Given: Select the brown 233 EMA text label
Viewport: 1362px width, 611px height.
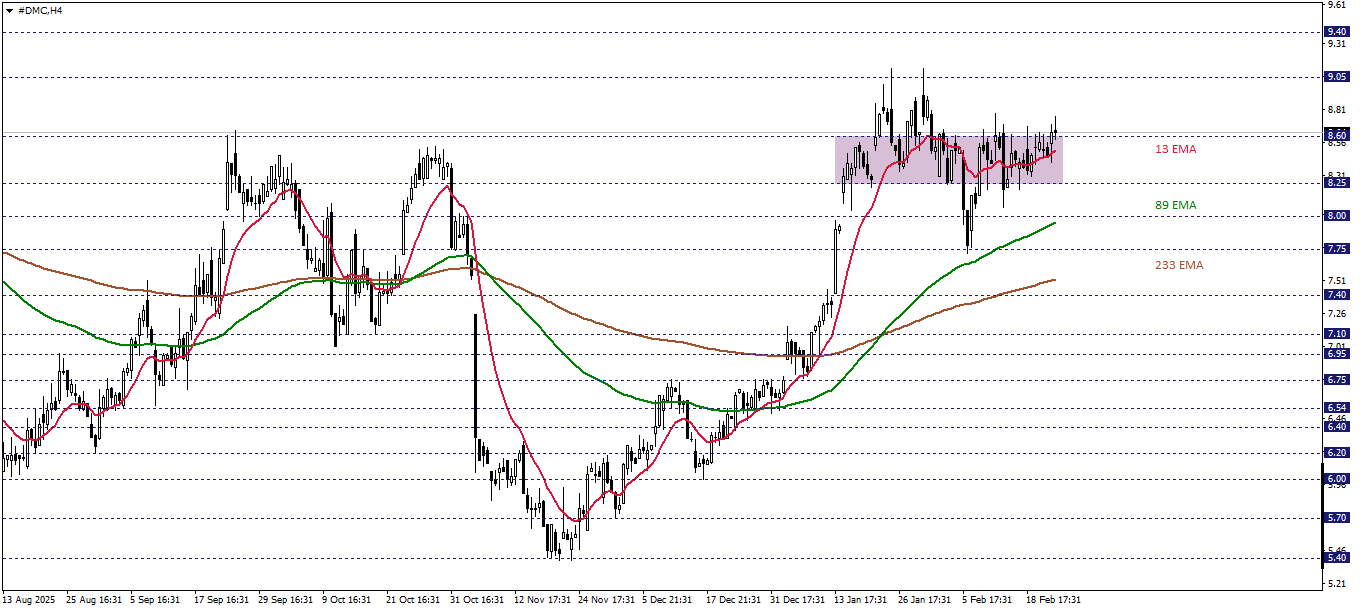Looking at the screenshot, I should [x=1177, y=265].
